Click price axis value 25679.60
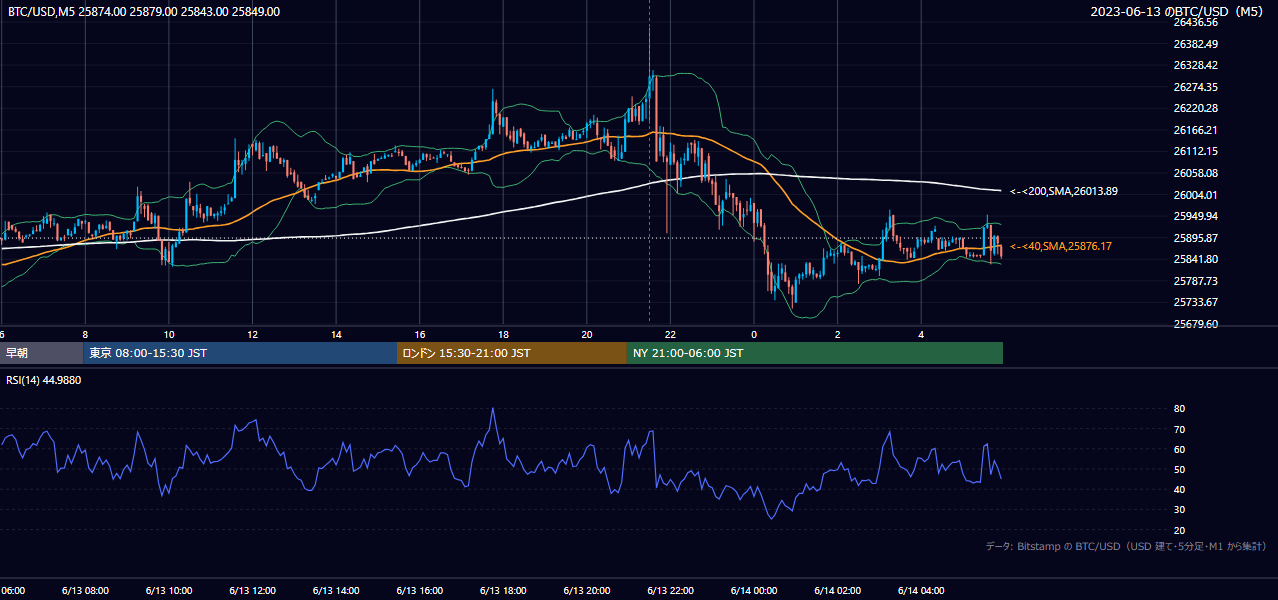Screen dimensions: 1278x600 (x=1195, y=324)
